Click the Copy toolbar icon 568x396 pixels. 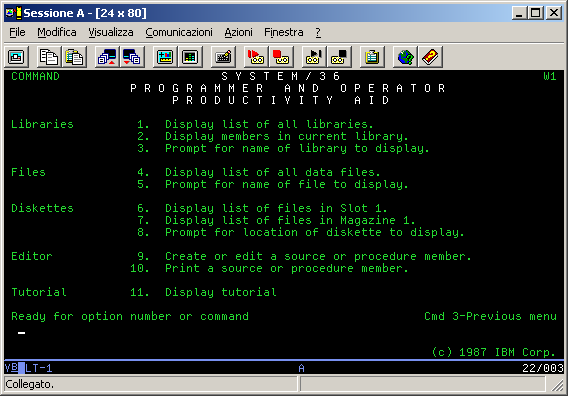point(49,57)
